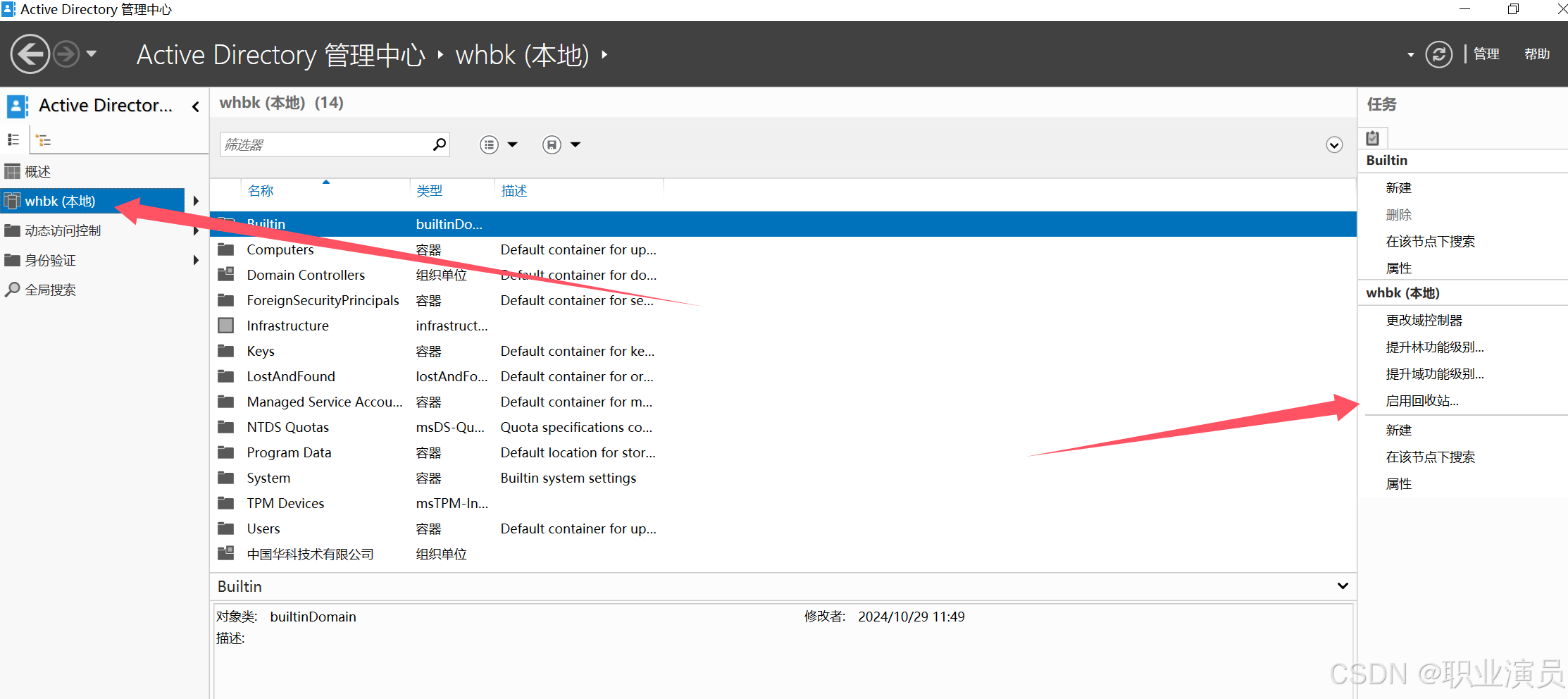The height and width of the screenshot is (699, 1568).
Task: Collapse the Builtin details pane chevron
Action: pos(1343,586)
